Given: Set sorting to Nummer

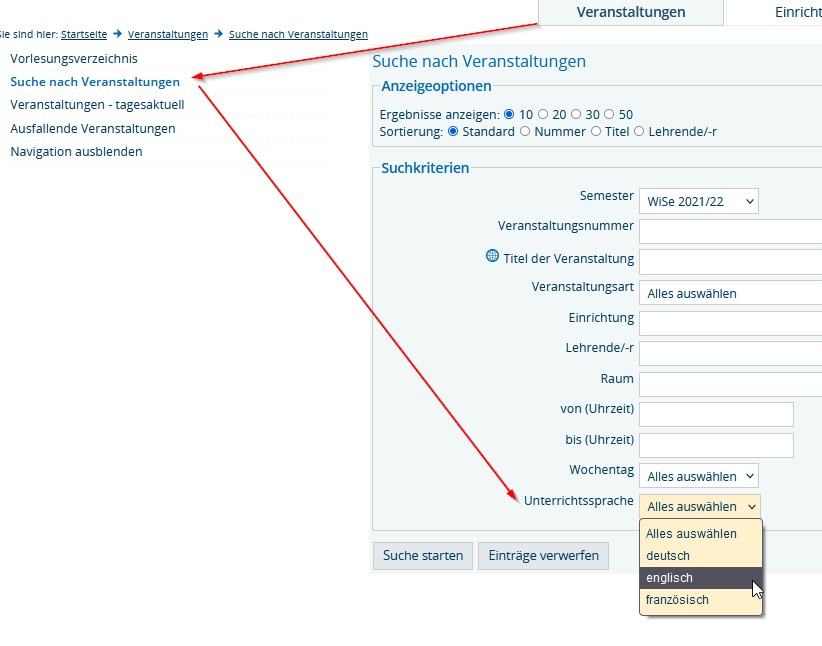Looking at the screenshot, I should (x=525, y=131).
